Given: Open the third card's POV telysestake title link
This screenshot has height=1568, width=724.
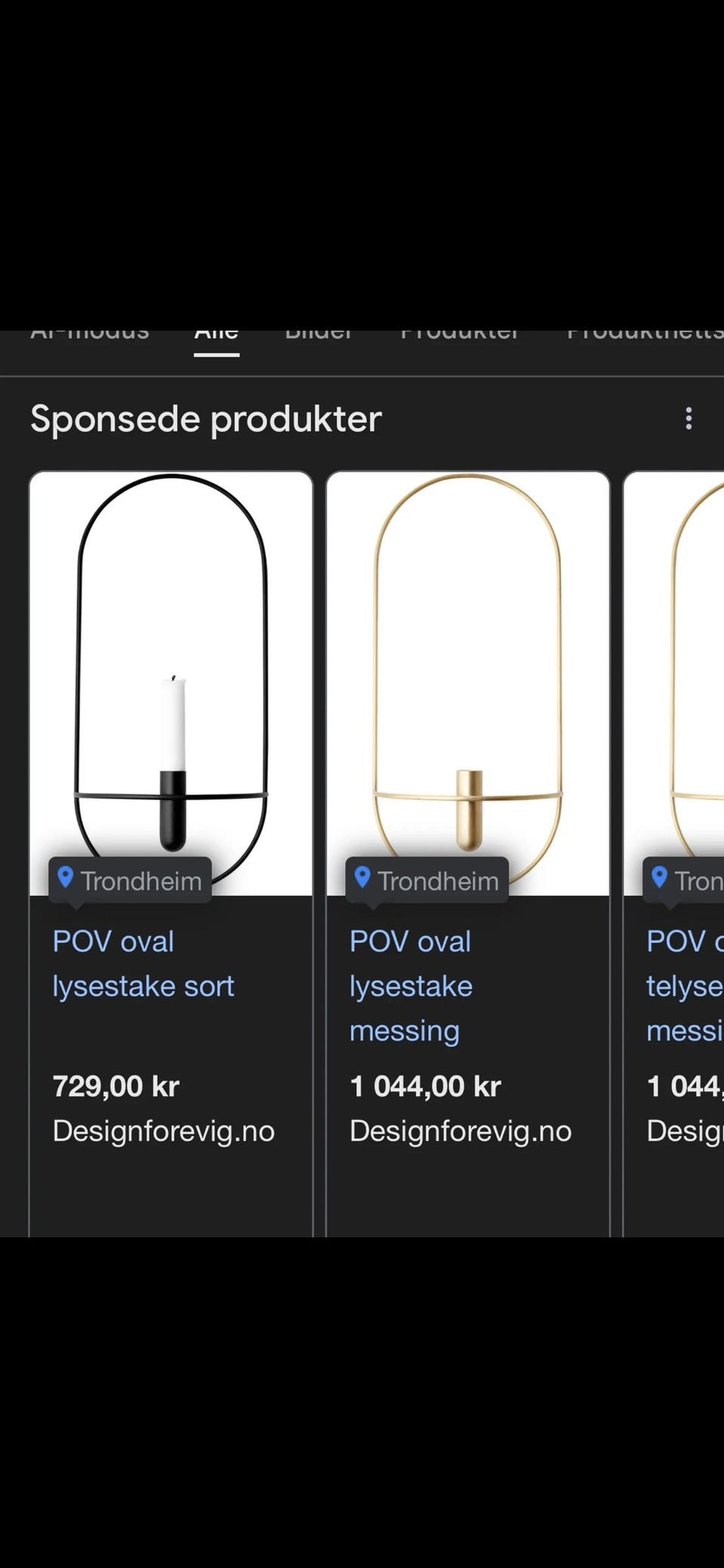Looking at the screenshot, I should pos(684,985).
